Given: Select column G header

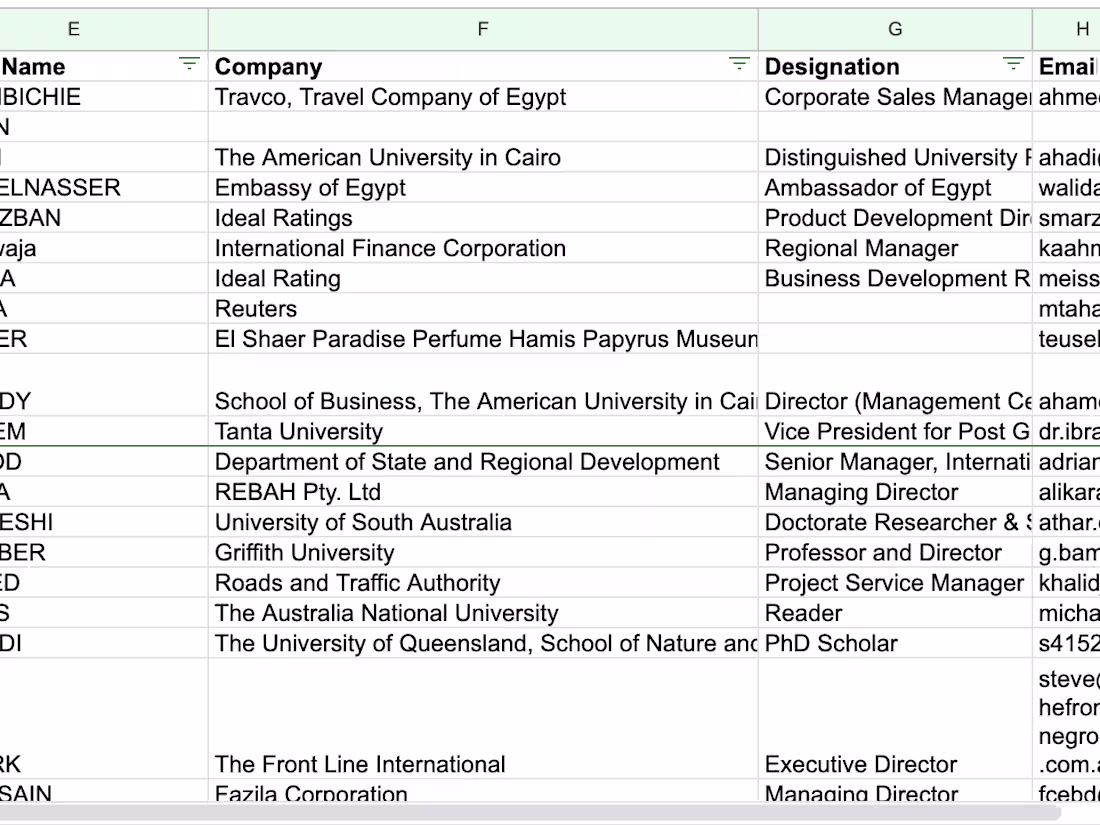Looking at the screenshot, I should 895,29.
